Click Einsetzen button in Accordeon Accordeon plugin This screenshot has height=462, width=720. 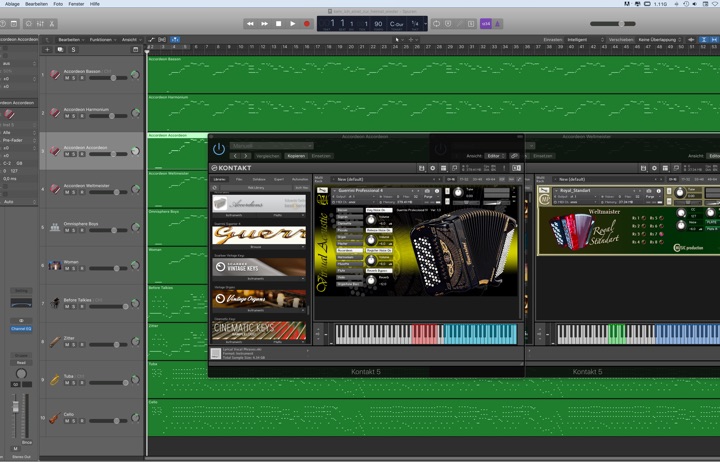(x=321, y=156)
